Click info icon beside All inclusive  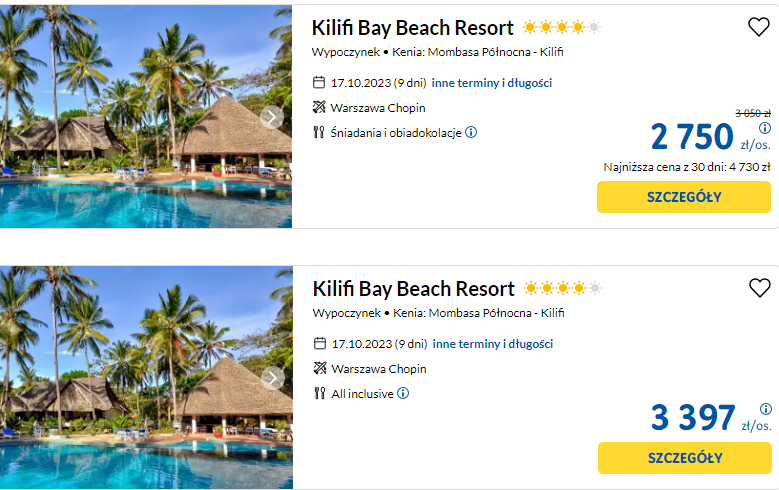403,394
